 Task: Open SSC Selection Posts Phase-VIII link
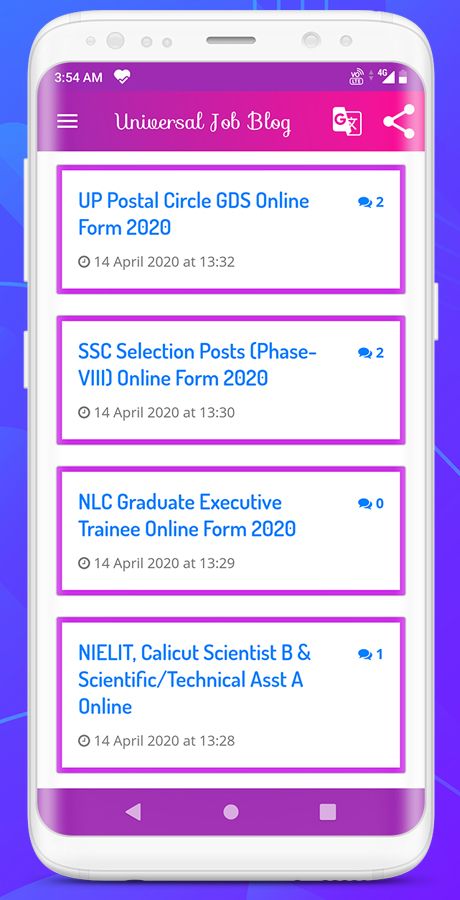point(198,364)
